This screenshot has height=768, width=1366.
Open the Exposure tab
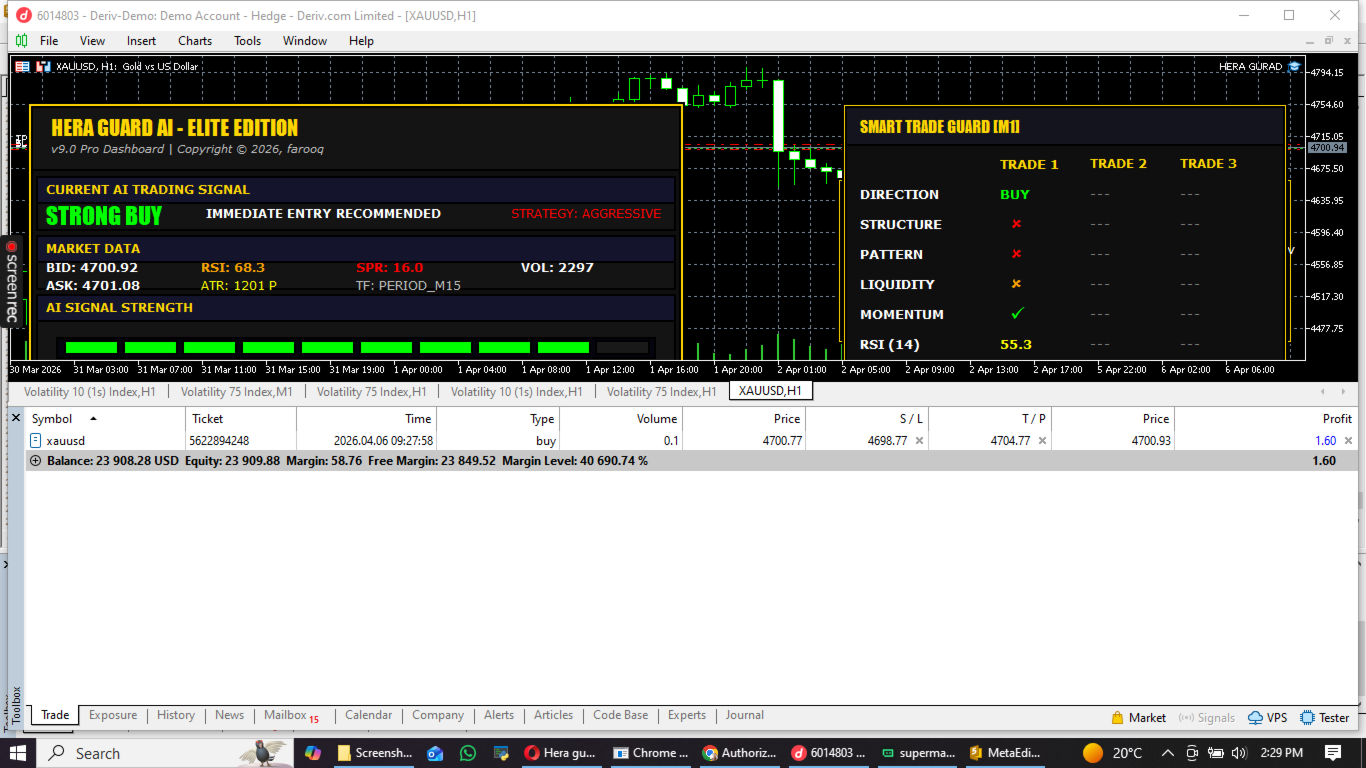coord(113,715)
